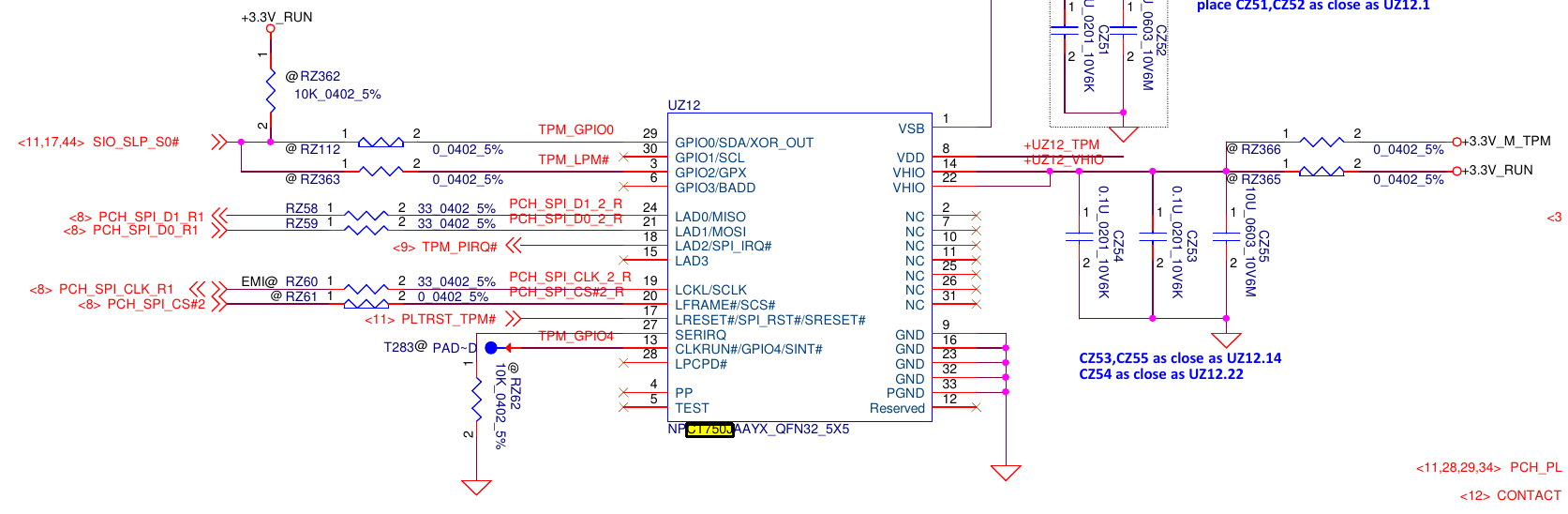Click the Reserved pin name
This screenshot has height=514, width=1568.
[x=897, y=408]
